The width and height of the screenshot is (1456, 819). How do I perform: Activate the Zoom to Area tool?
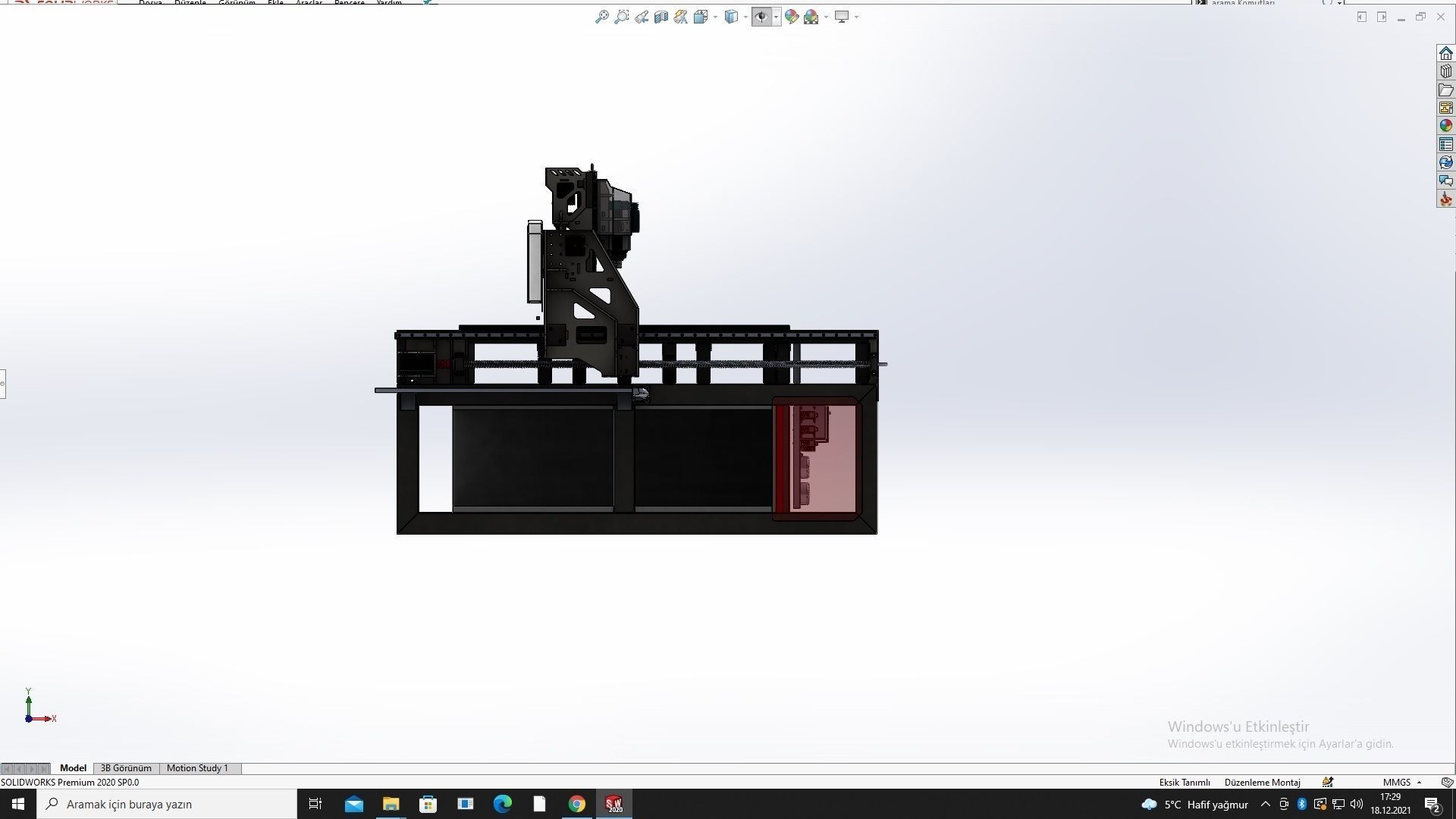623,17
